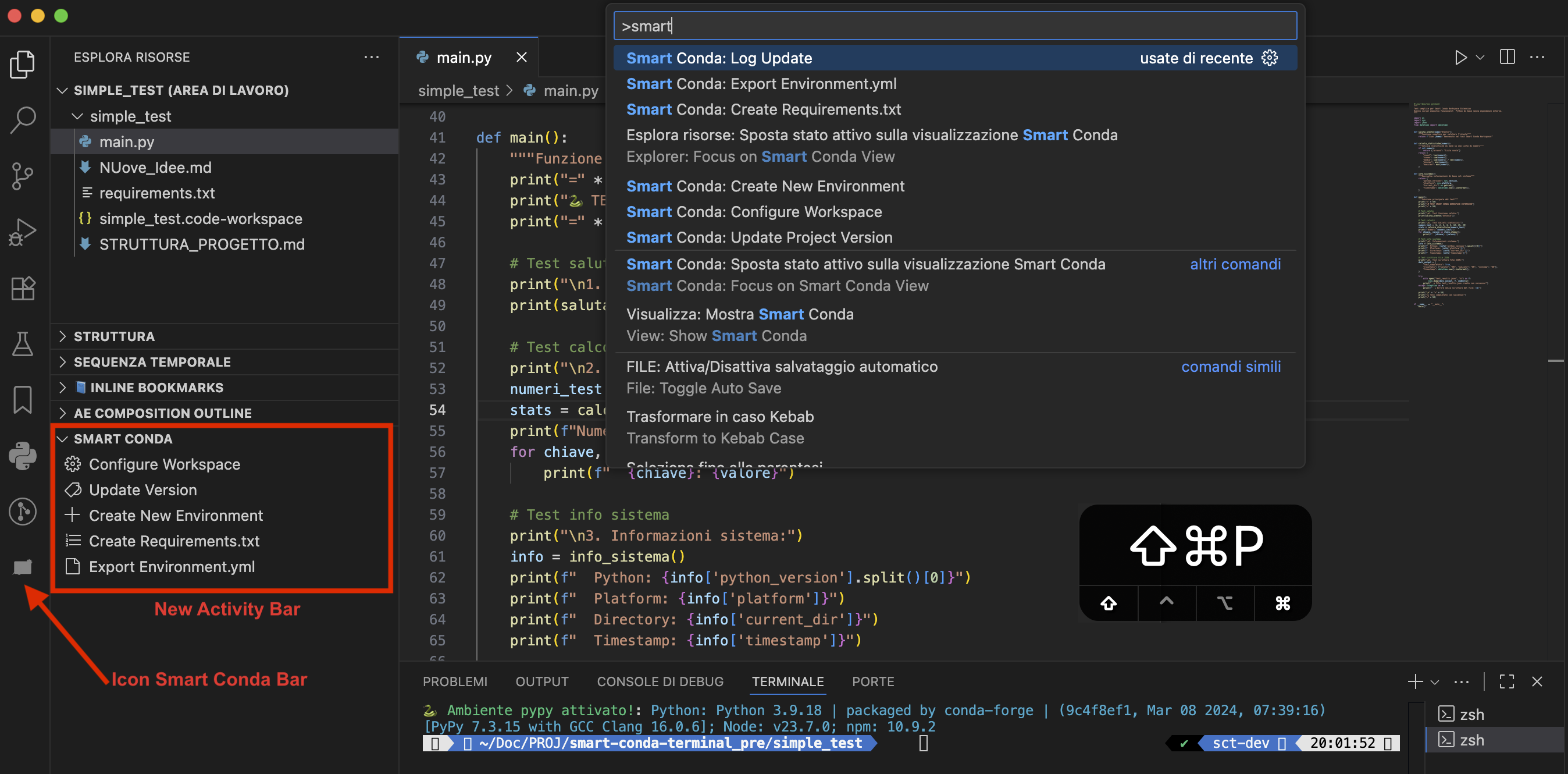Select Smart Conda: Export Environment.yml command

coord(761,83)
